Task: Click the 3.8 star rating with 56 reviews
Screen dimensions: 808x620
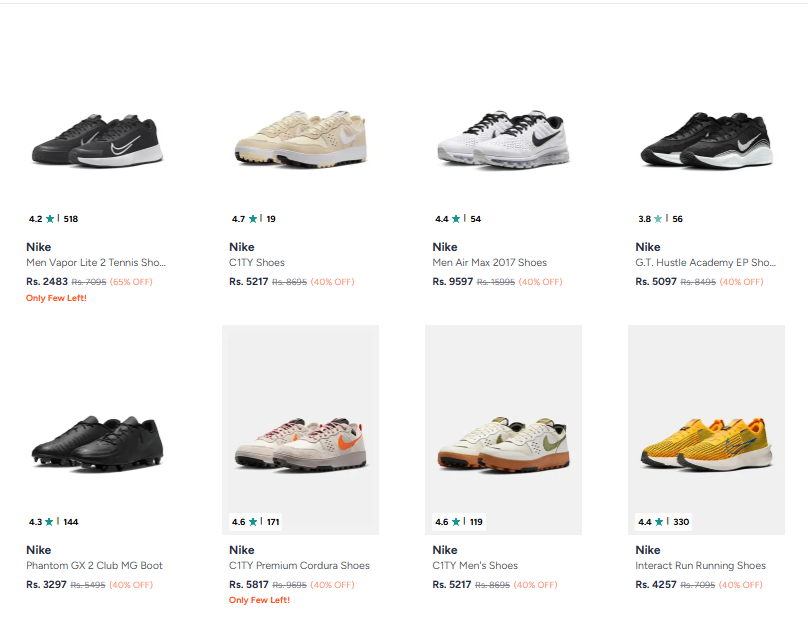Action: (660, 219)
